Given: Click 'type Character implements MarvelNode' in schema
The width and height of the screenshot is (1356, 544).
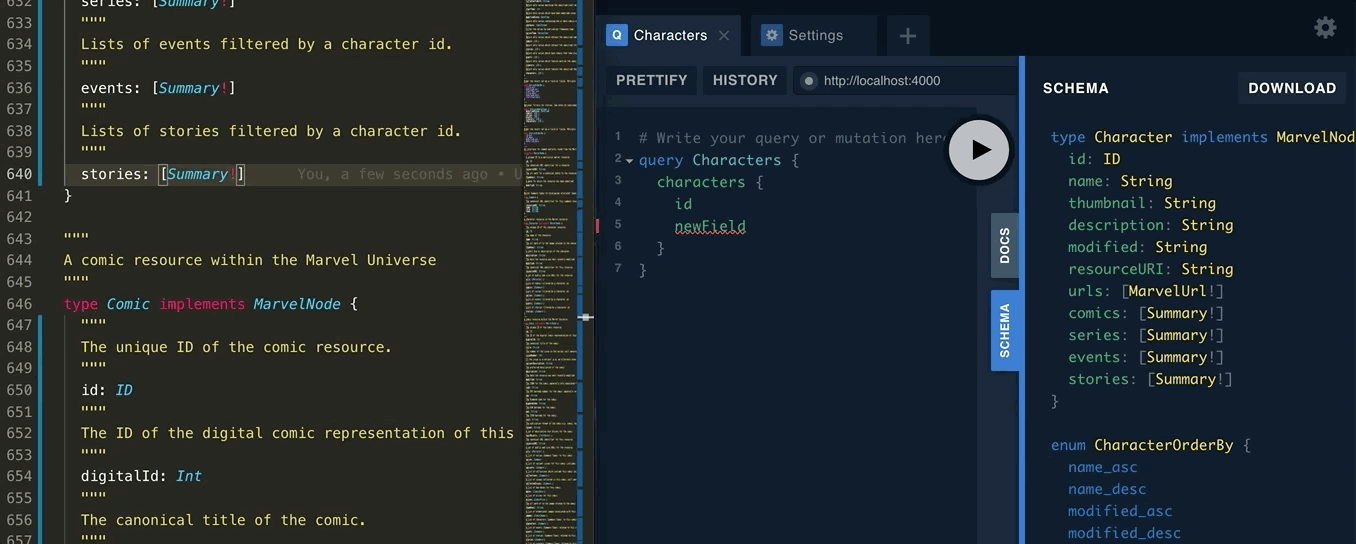Looking at the screenshot, I should click(1203, 137).
